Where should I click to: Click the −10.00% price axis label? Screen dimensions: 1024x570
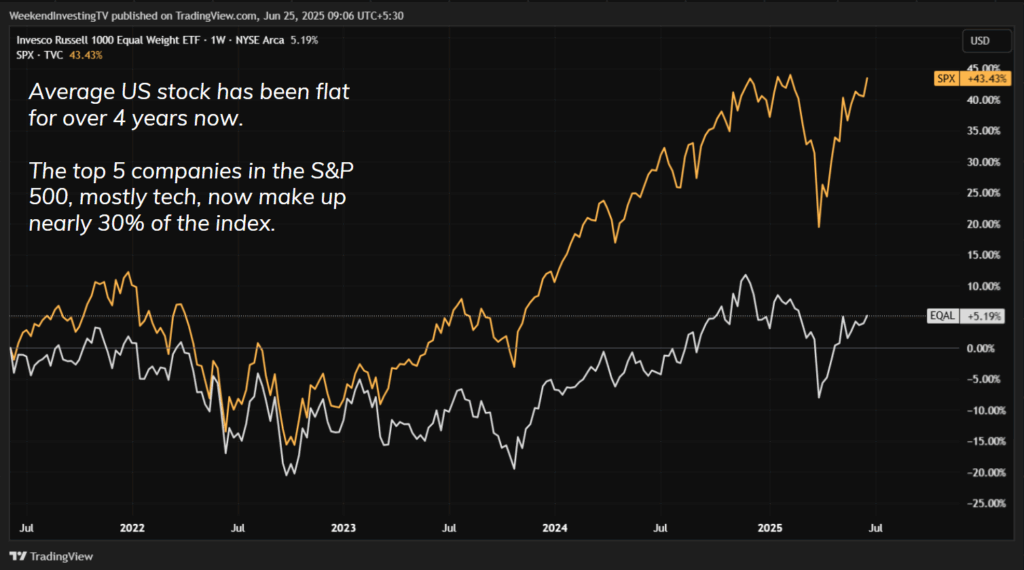[986, 410]
